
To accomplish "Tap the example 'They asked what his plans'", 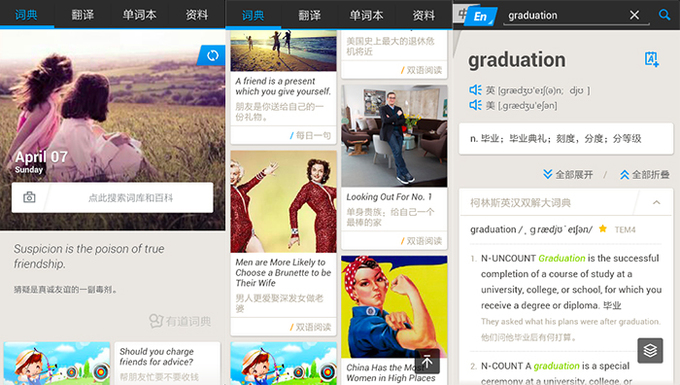I will pyautogui.click(x=570, y=321).
